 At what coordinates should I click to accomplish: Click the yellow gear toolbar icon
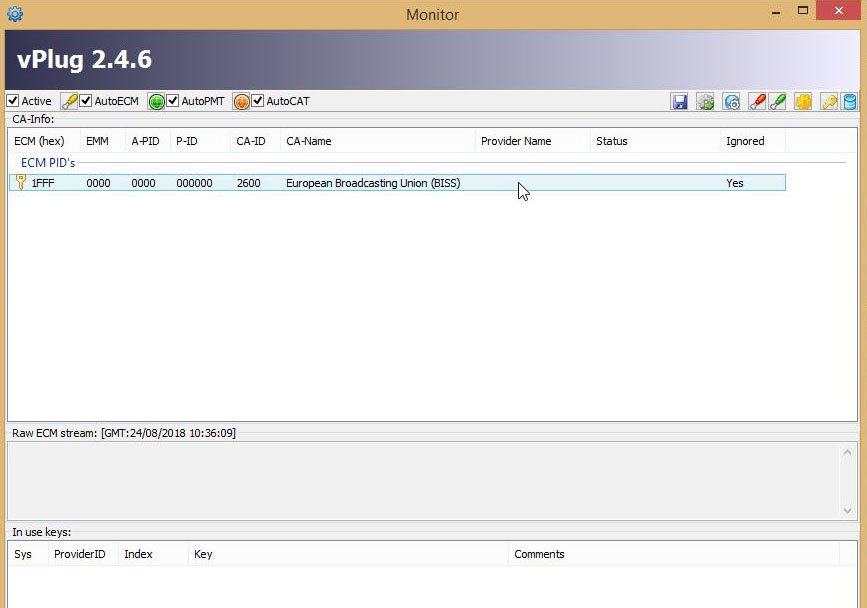click(x=803, y=101)
